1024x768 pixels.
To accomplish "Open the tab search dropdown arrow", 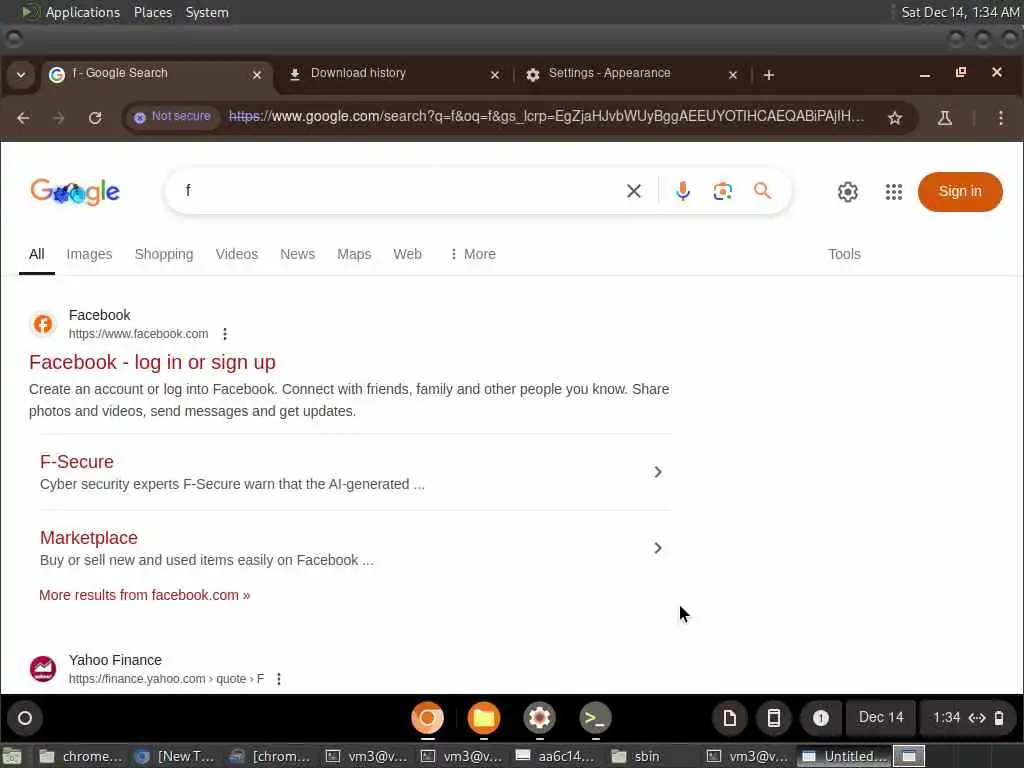I will point(21,74).
